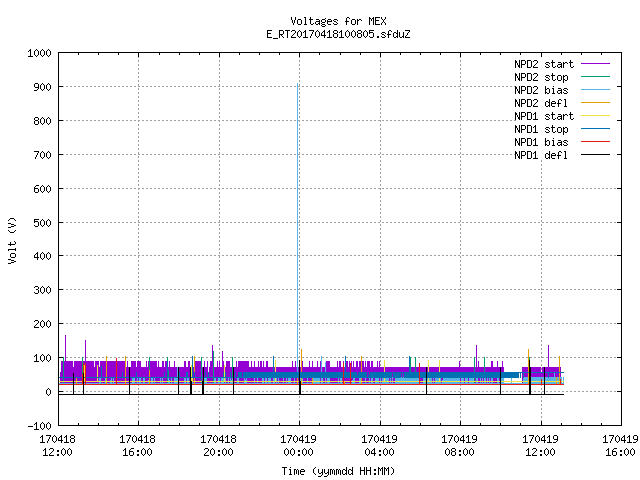Click the yellow NPD1 start legend line

click(x=596, y=116)
